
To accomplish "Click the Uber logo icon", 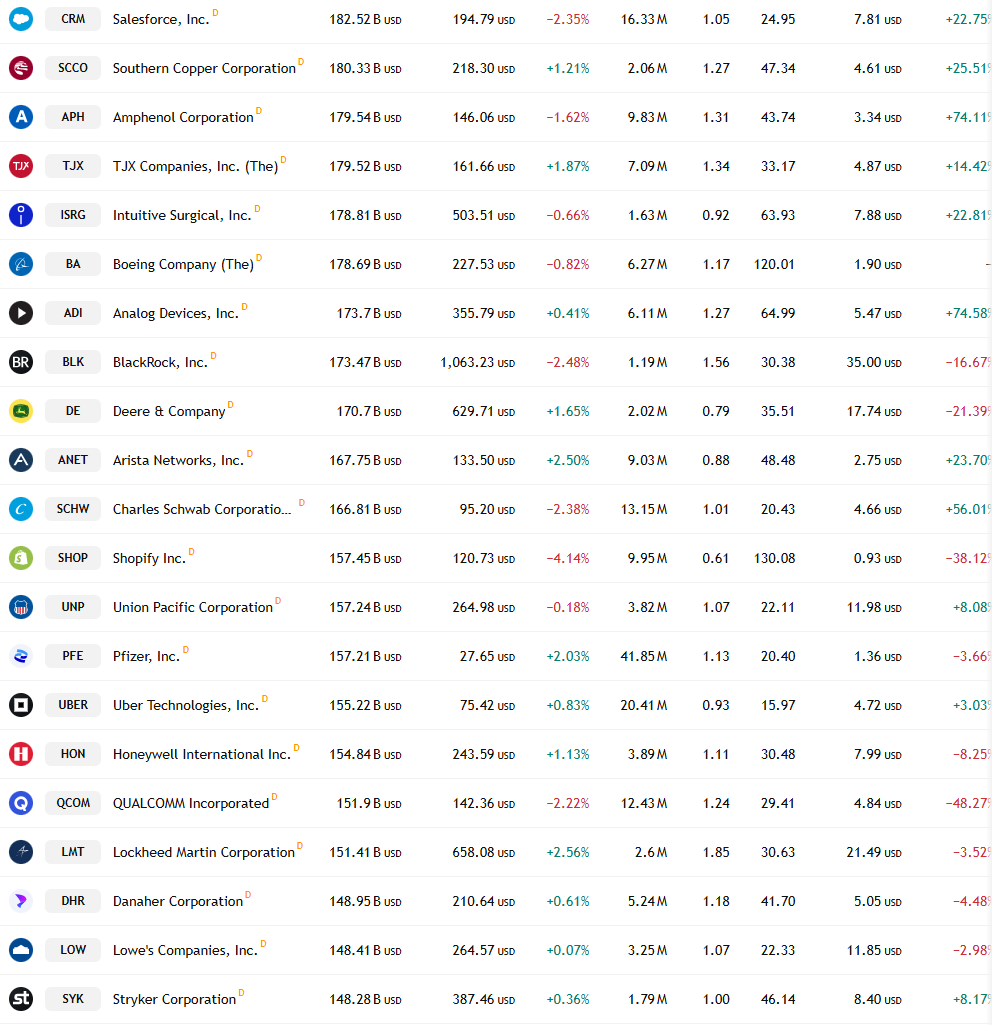I will (x=21, y=705).
